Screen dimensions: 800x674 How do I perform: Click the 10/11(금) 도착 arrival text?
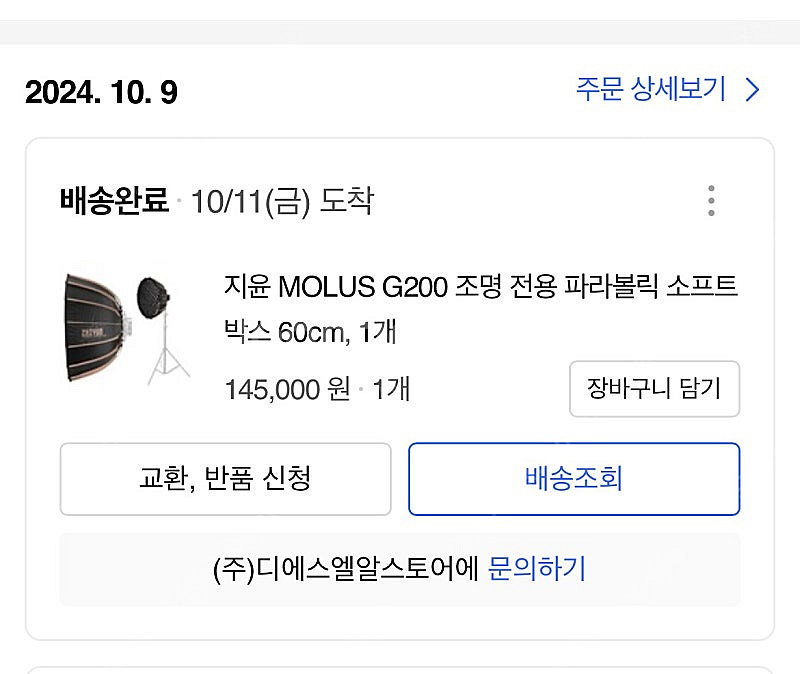pos(282,201)
